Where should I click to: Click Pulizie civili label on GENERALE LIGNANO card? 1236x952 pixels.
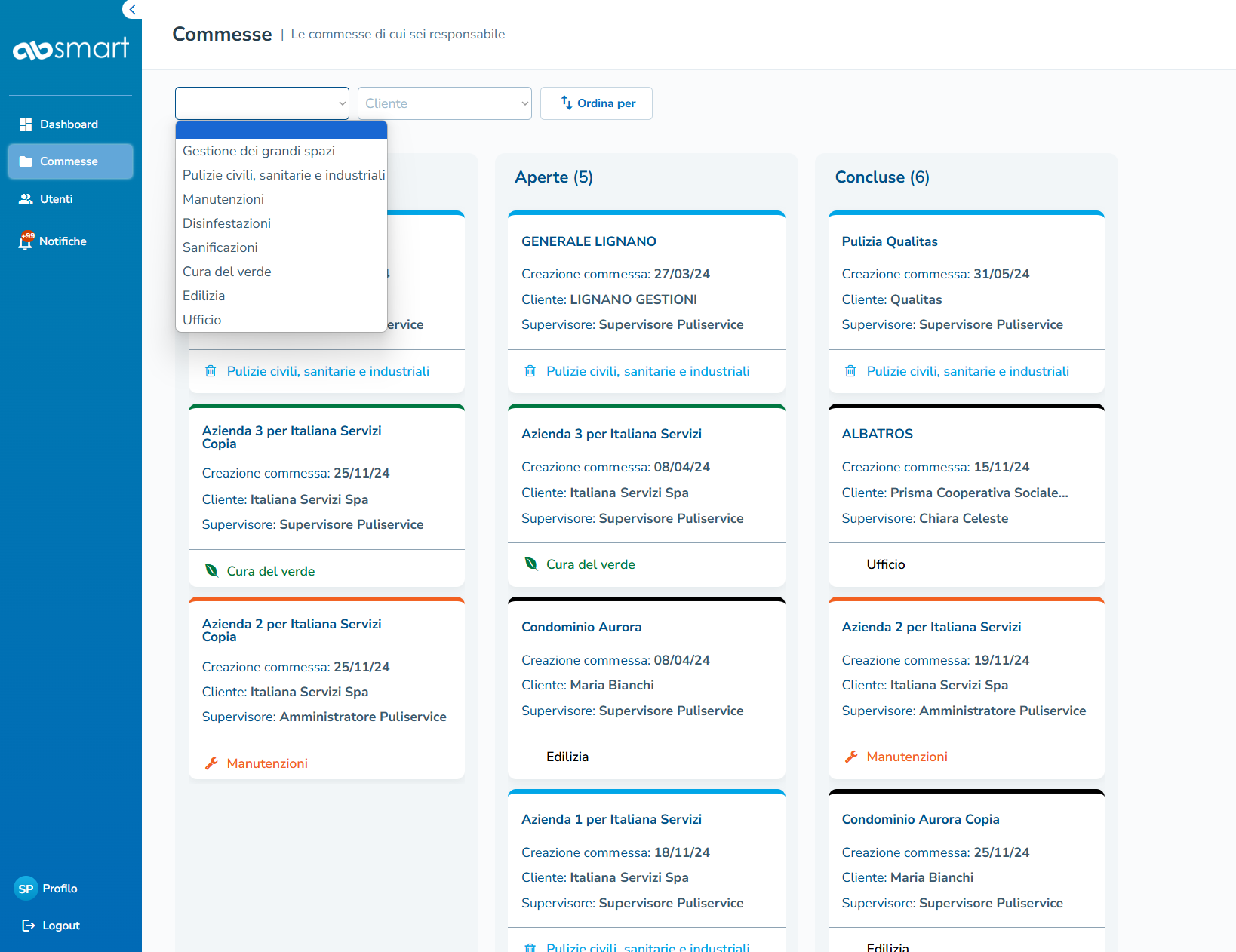tap(648, 371)
